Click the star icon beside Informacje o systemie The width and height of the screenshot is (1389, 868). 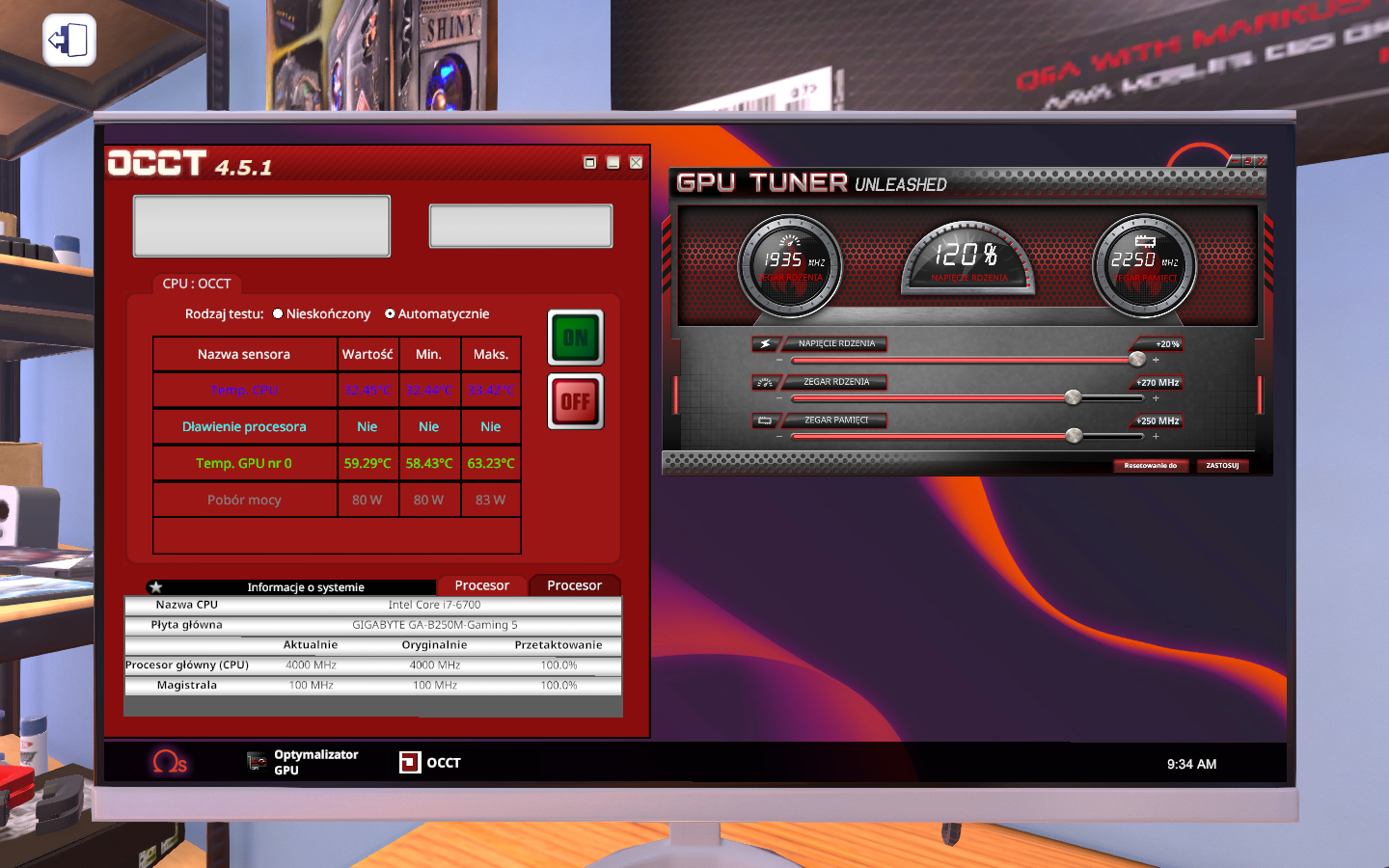coord(156,586)
